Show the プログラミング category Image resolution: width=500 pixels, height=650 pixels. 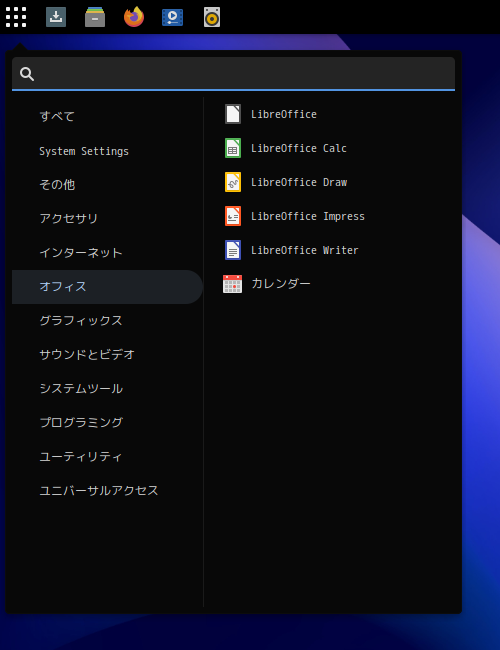click(107, 423)
